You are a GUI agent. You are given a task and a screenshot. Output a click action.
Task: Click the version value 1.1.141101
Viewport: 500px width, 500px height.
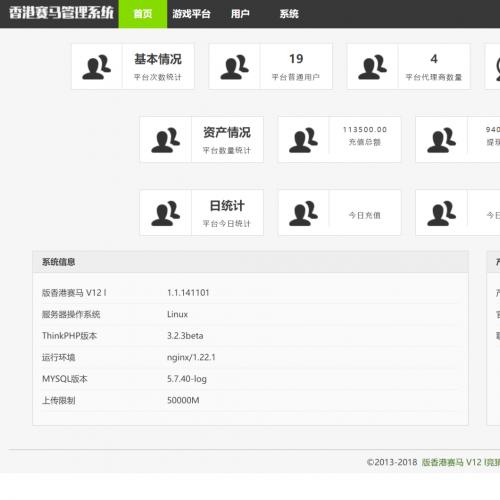[x=188, y=293]
